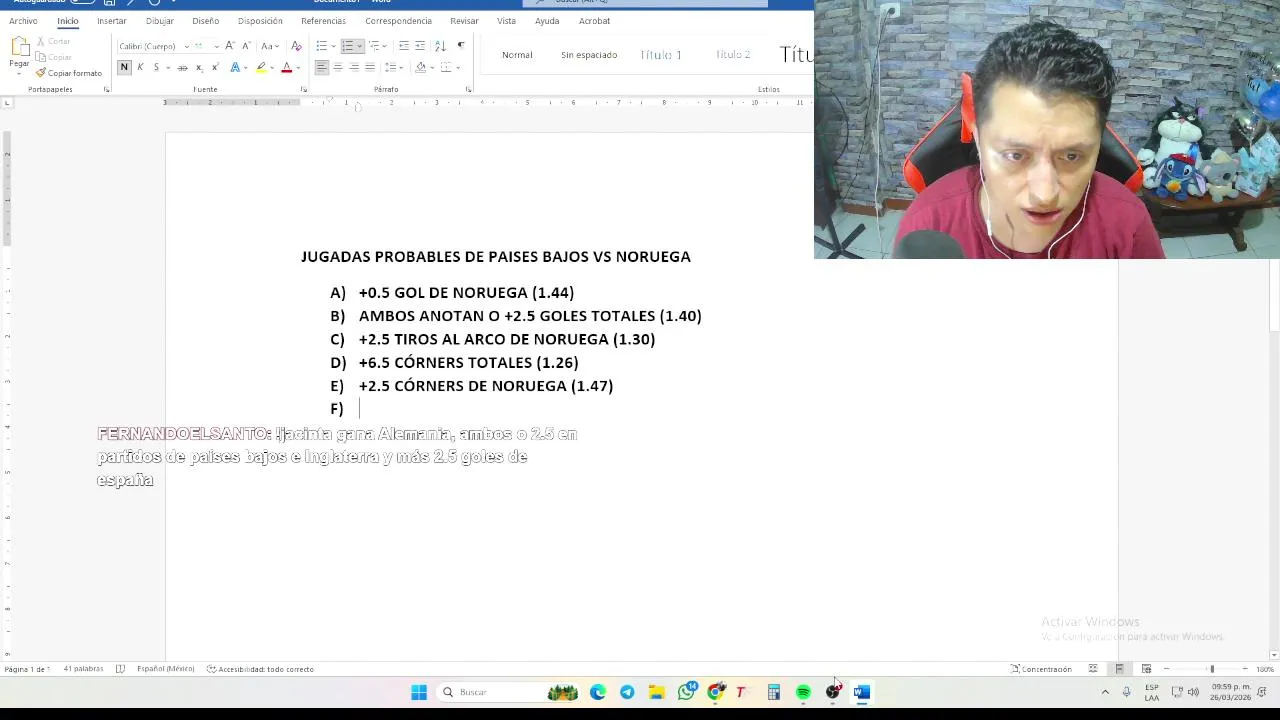Decrease paragraph indent
Image resolution: width=1280 pixels, height=720 pixels.
403,46
